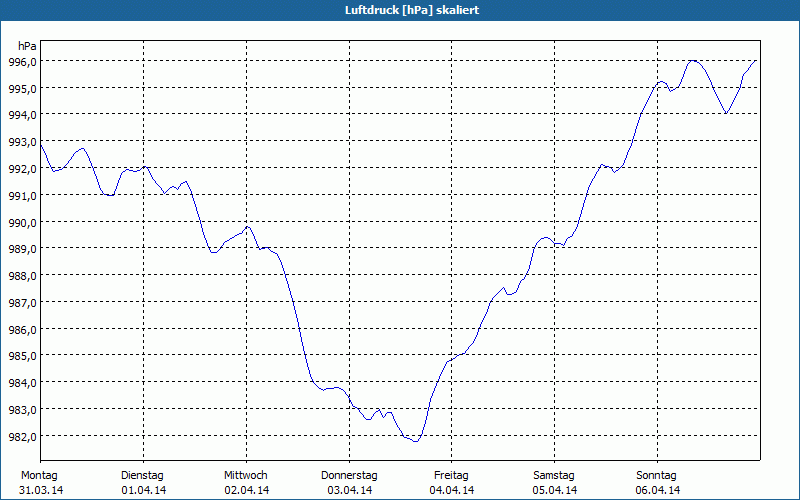Image resolution: width=800 pixels, height=500 pixels.
Task: Click the 'Sonntag' day label
Action: (656, 476)
